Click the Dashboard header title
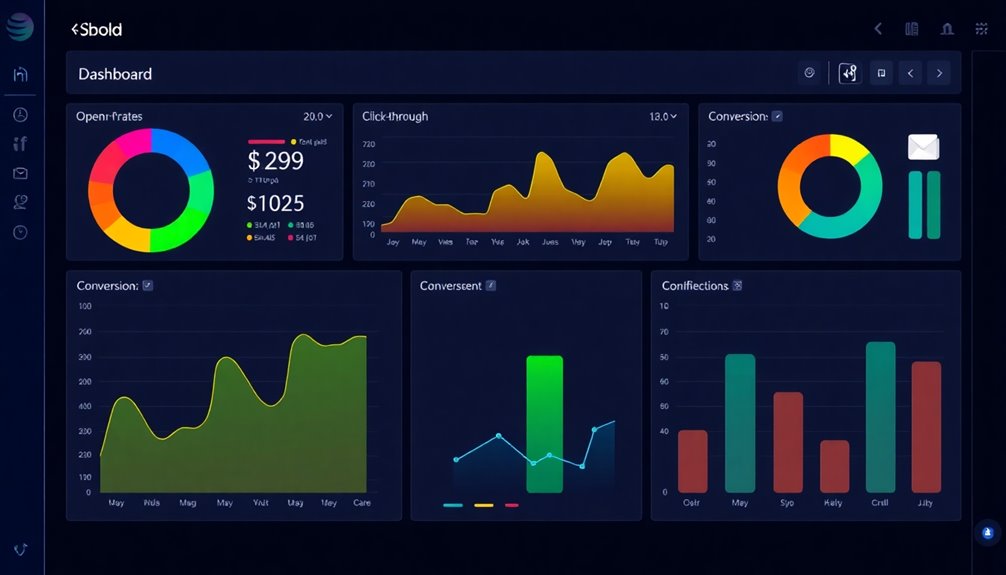 (115, 74)
